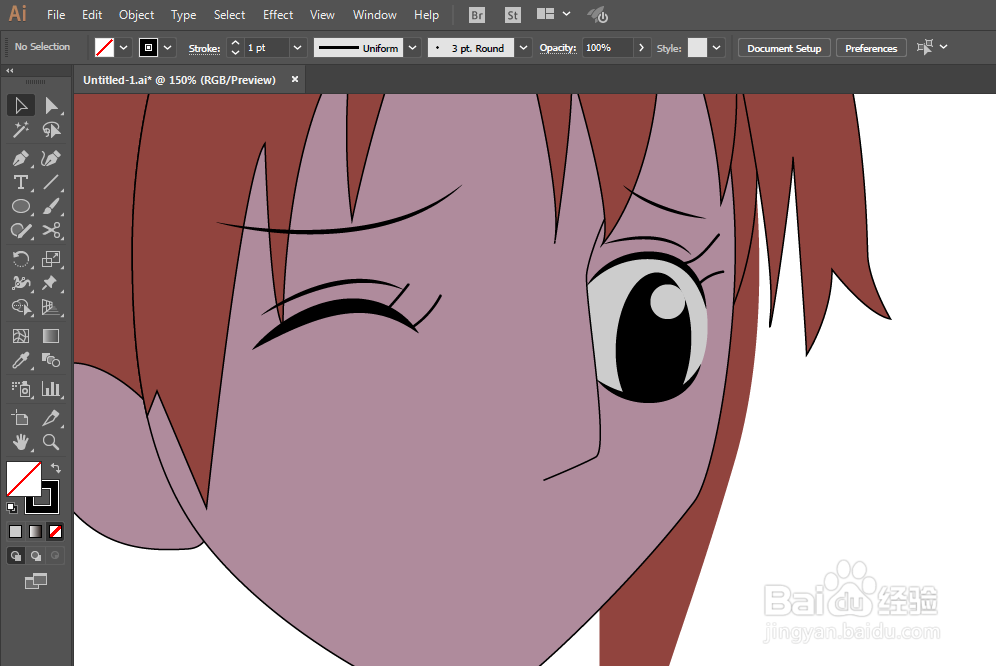996x666 pixels.
Task: Select the Magic Wand tool
Action: click(20, 130)
